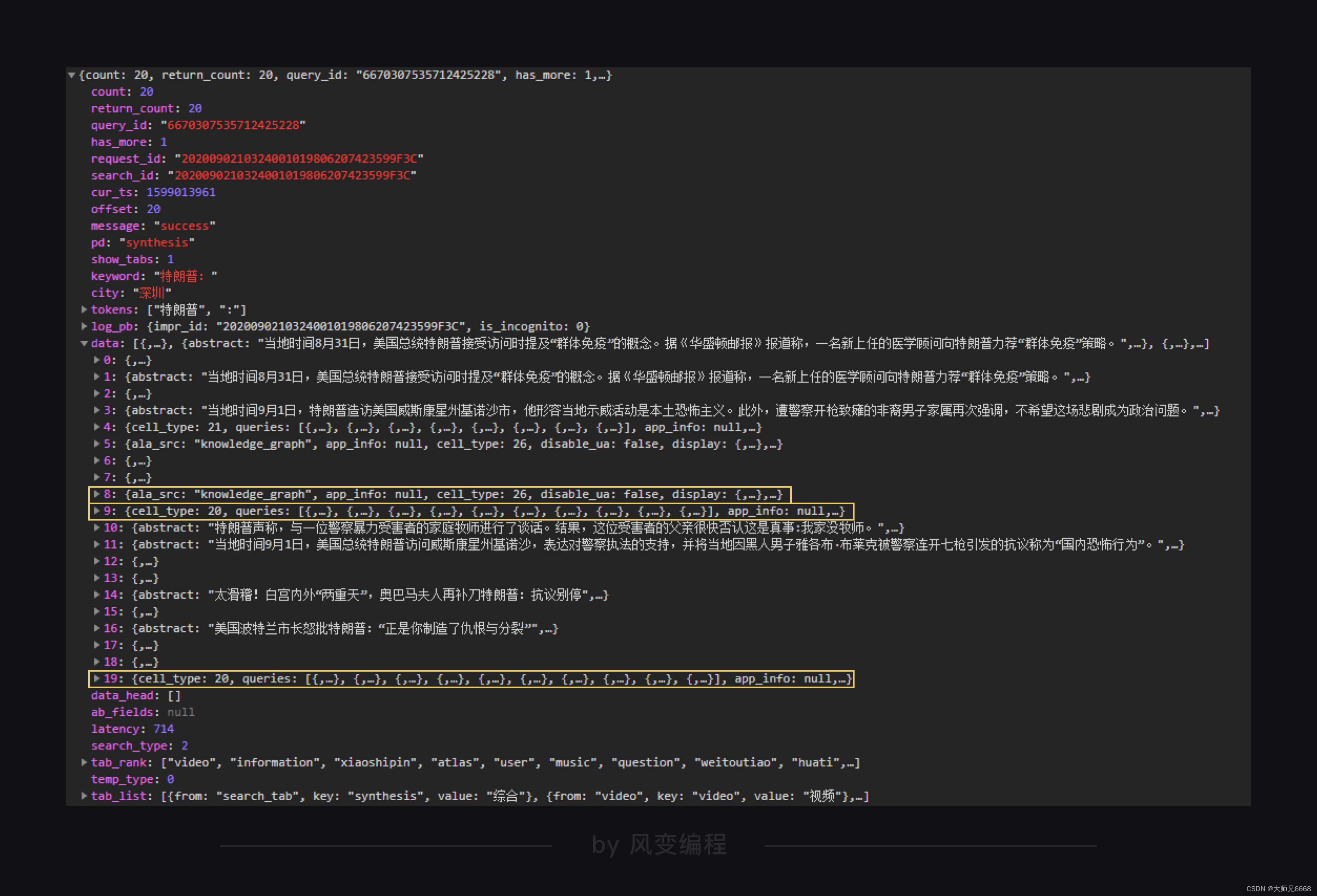Expand the tokens array
Viewport: 1317px width, 896px height.
[x=84, y=309]
